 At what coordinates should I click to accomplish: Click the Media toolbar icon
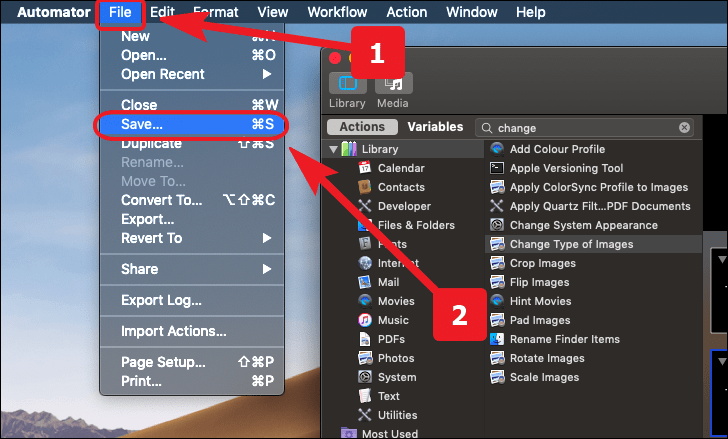coord(393,84)
